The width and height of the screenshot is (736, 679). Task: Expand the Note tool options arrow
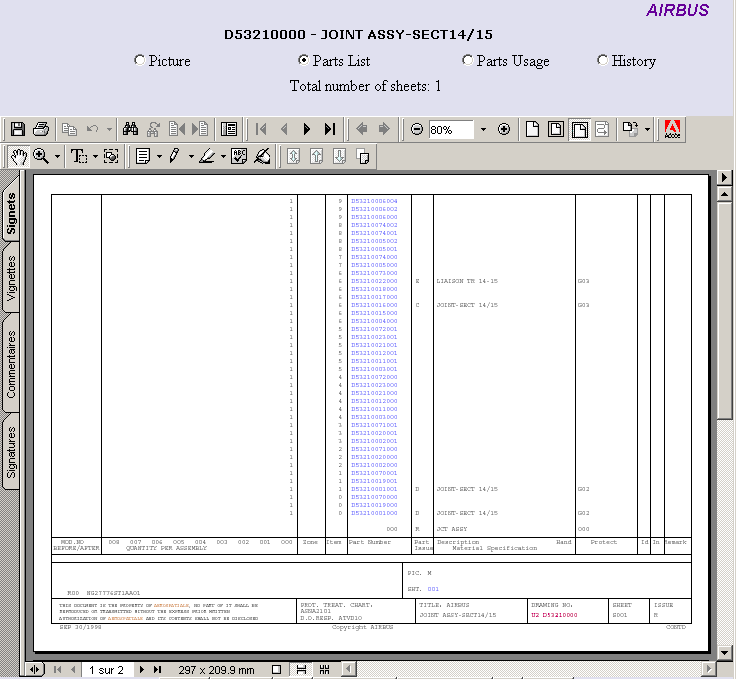[x=159, y=156]
